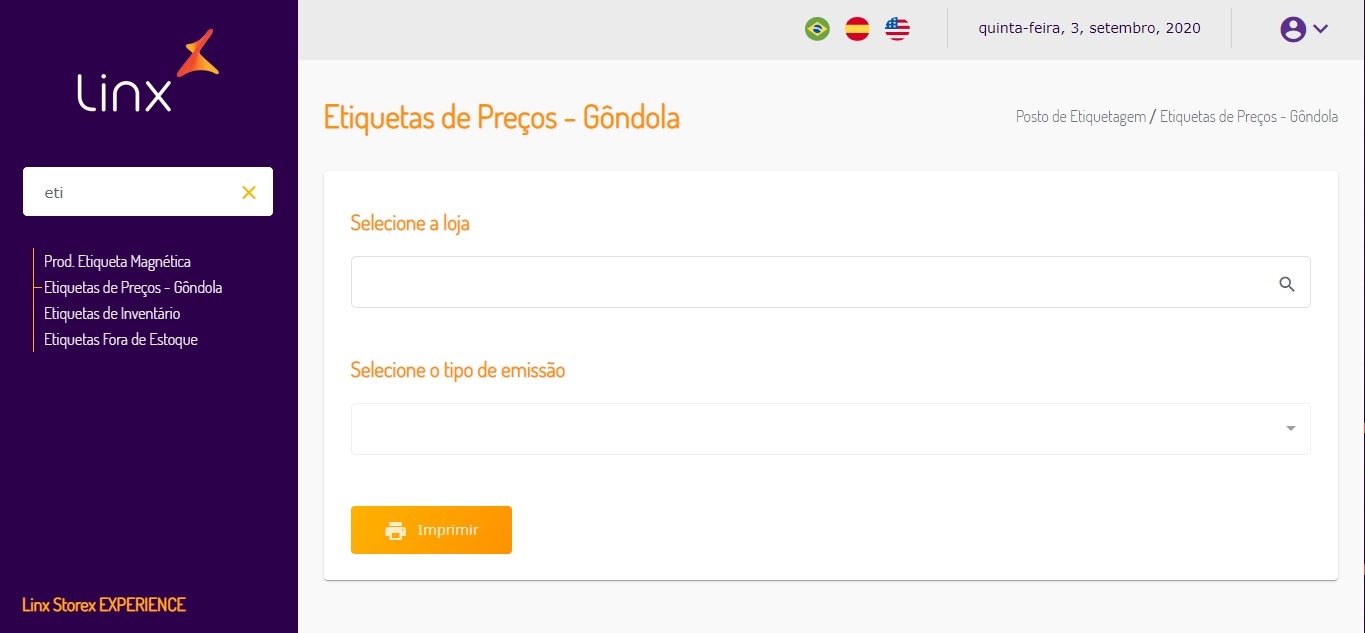Click the date text in the header

tap(1089, 29)
